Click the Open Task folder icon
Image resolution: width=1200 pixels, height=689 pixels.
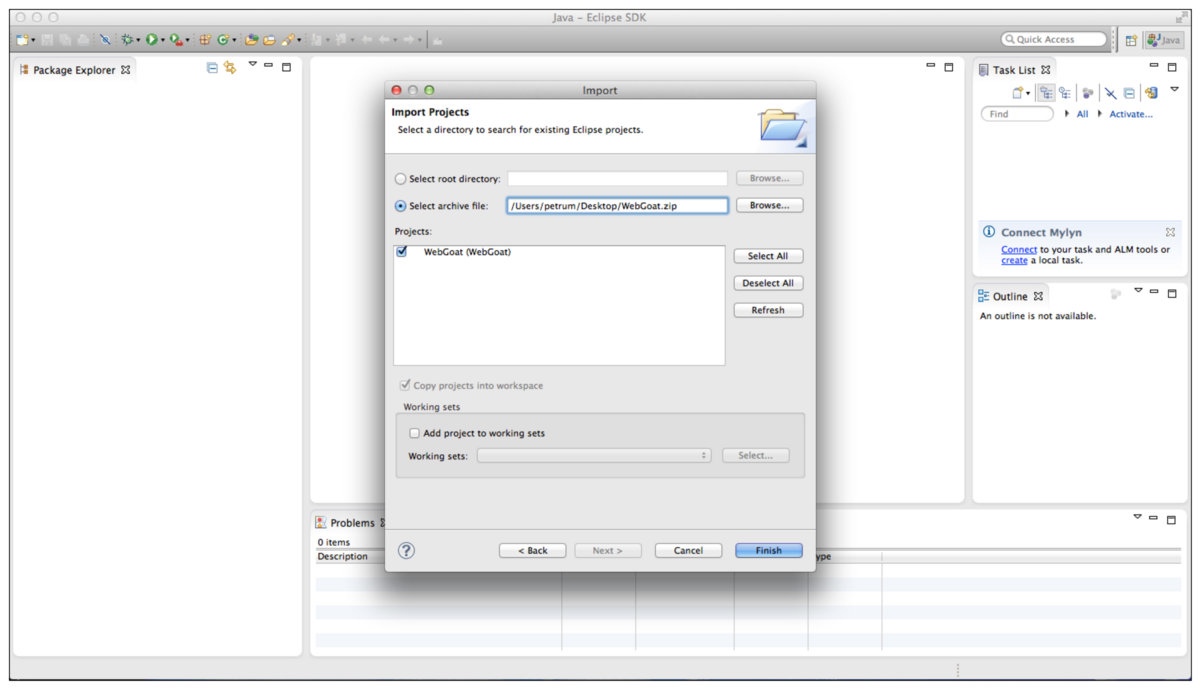tap(269, 40)
